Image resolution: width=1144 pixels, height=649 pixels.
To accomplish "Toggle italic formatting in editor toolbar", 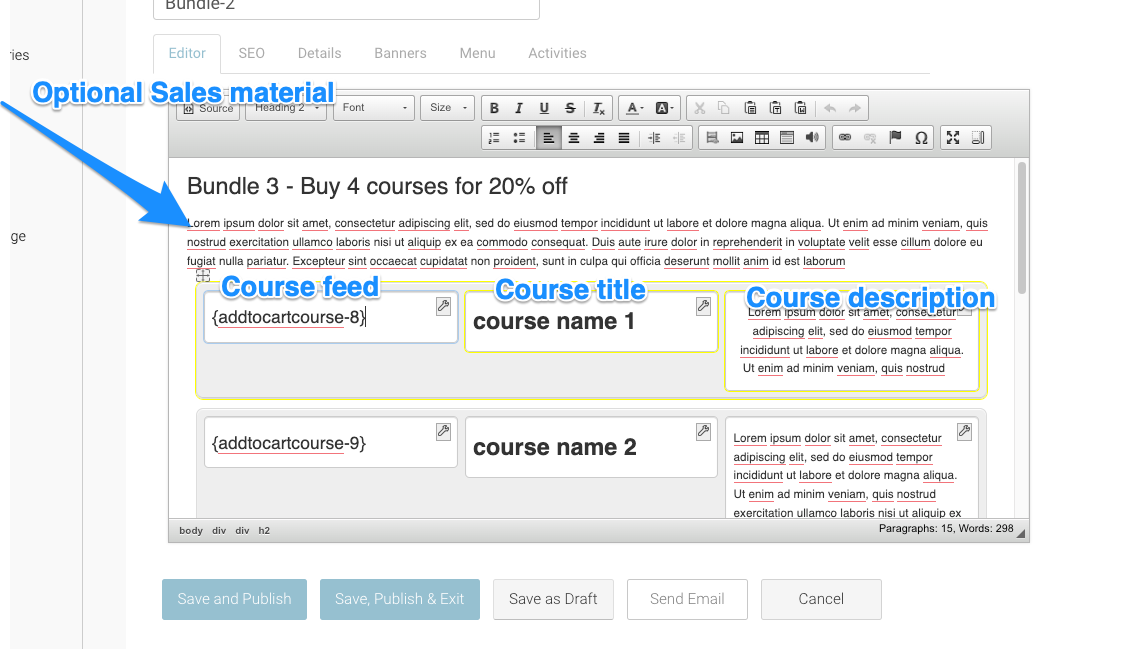I will [519, 108].
